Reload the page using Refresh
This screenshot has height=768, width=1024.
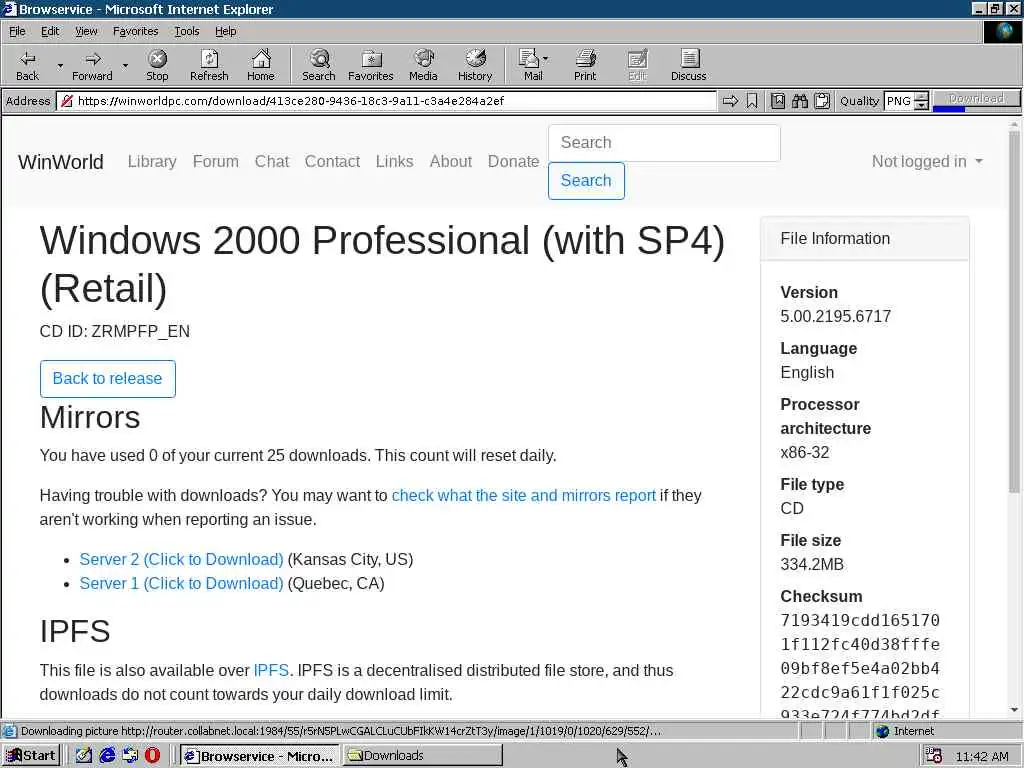point(209,65)
